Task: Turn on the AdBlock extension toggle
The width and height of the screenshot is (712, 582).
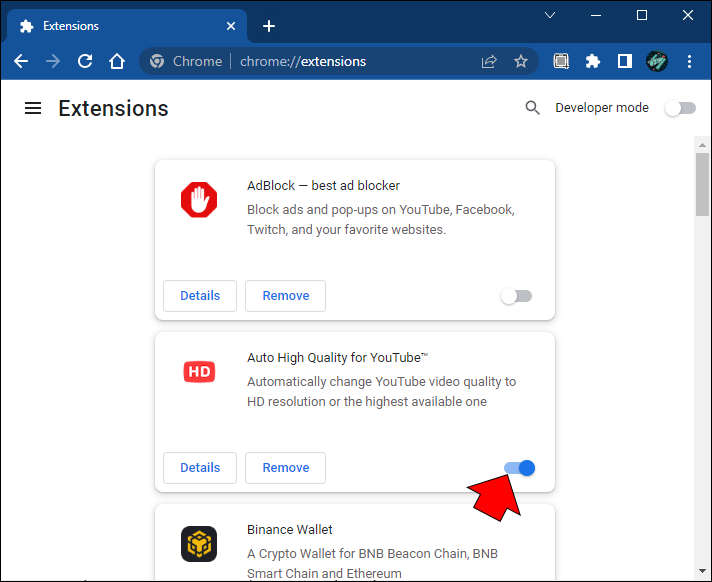Action: (516, 296)
